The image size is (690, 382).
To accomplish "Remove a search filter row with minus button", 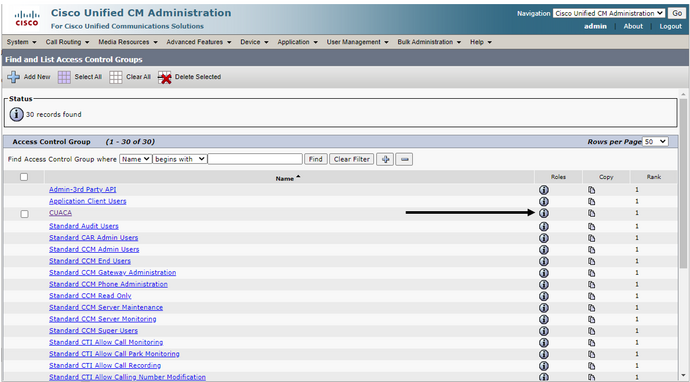I will click(x=404, y=159).
